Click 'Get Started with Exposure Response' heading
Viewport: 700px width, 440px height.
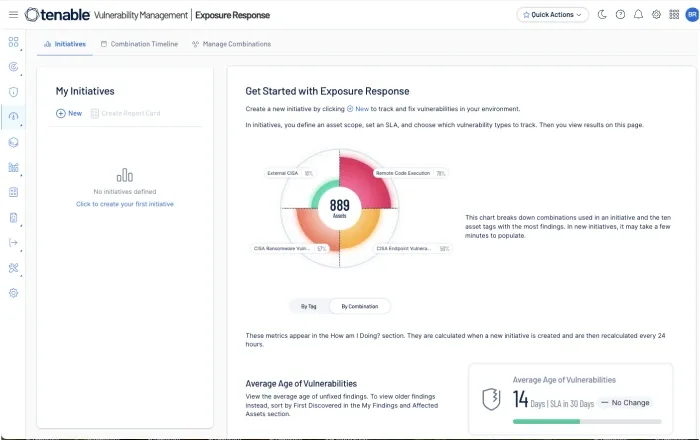[x=327, y=91]
